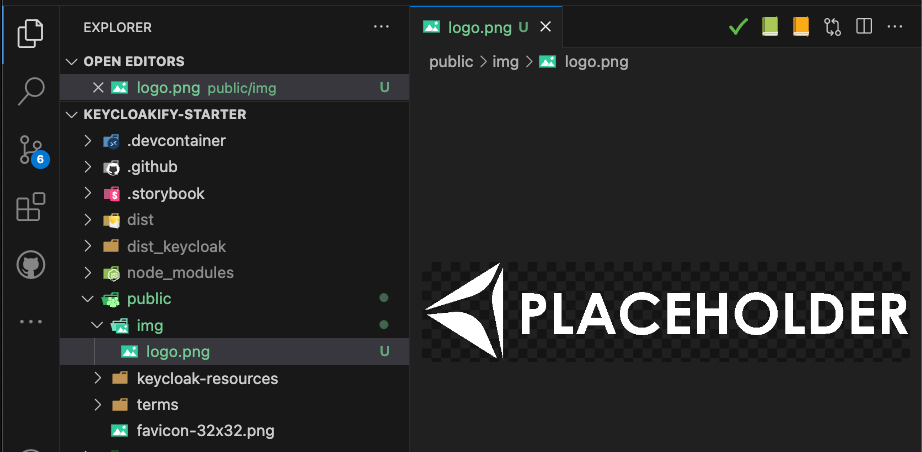Image resolution: width=922 pixels, height=452 pixels.
Task: Open the editor More Actions menu
Action: coord(895,27)
